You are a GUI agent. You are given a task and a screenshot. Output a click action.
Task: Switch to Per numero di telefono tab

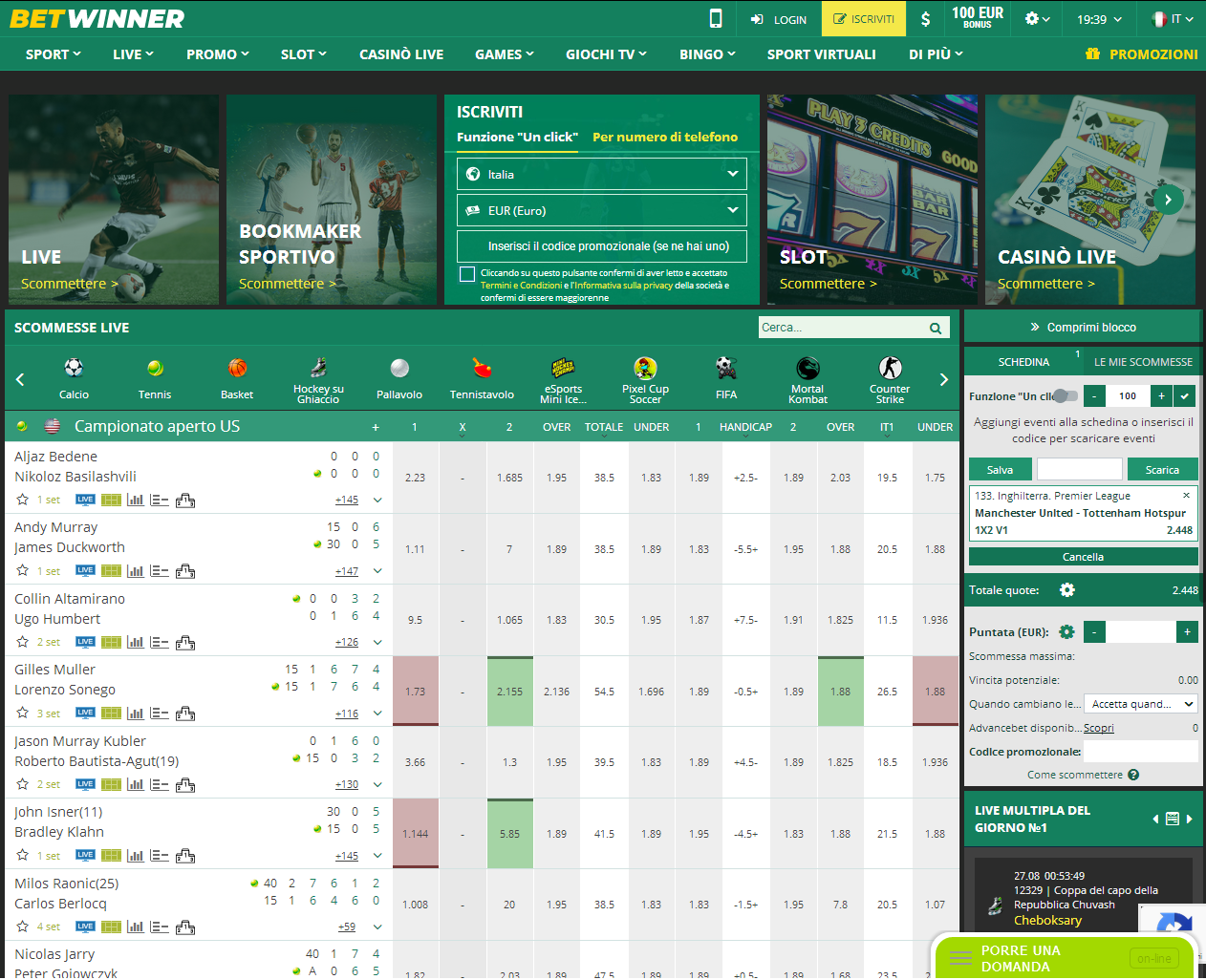coord(665,137)
